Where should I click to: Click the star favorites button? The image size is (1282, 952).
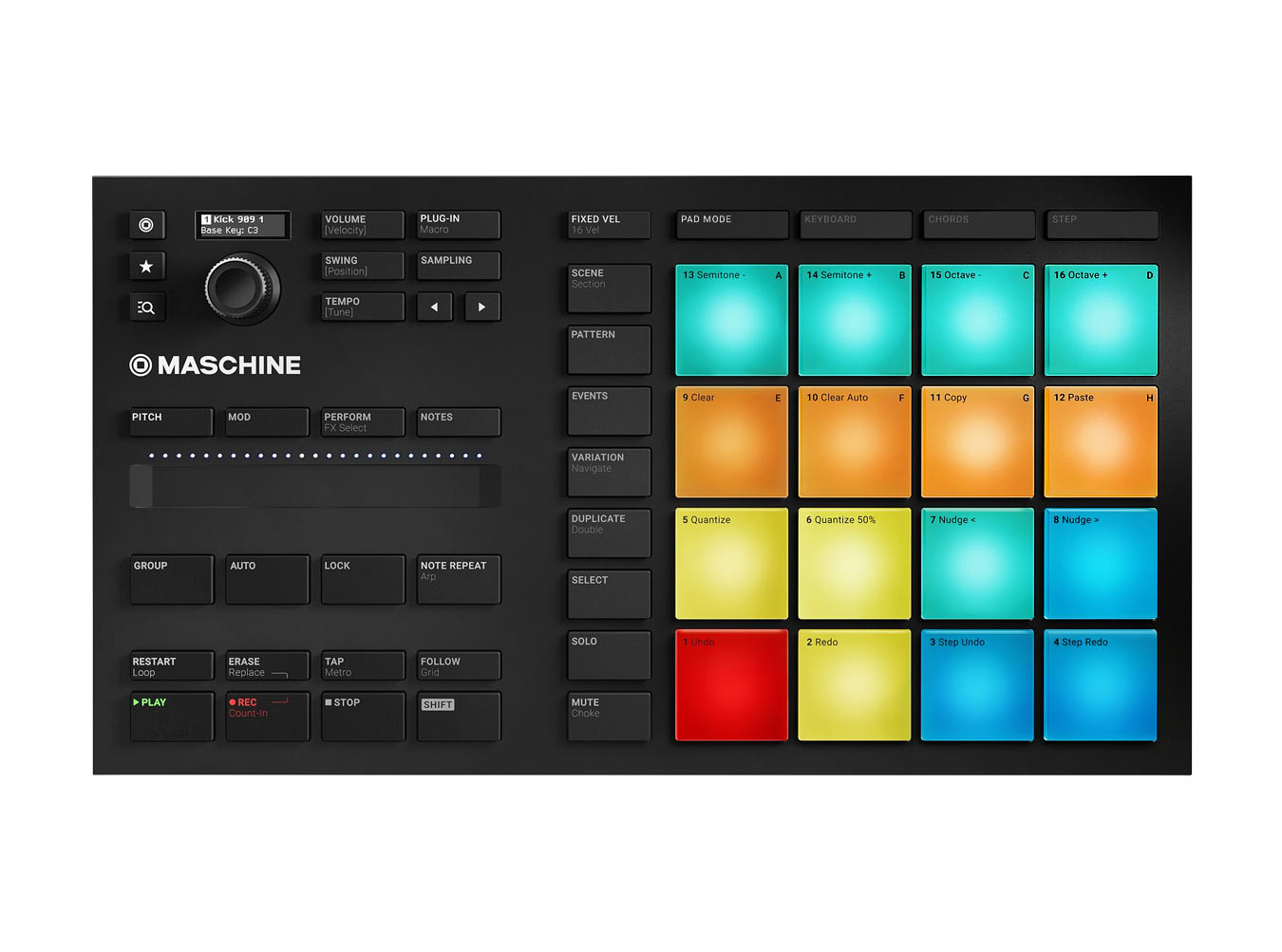pos(146,267)
